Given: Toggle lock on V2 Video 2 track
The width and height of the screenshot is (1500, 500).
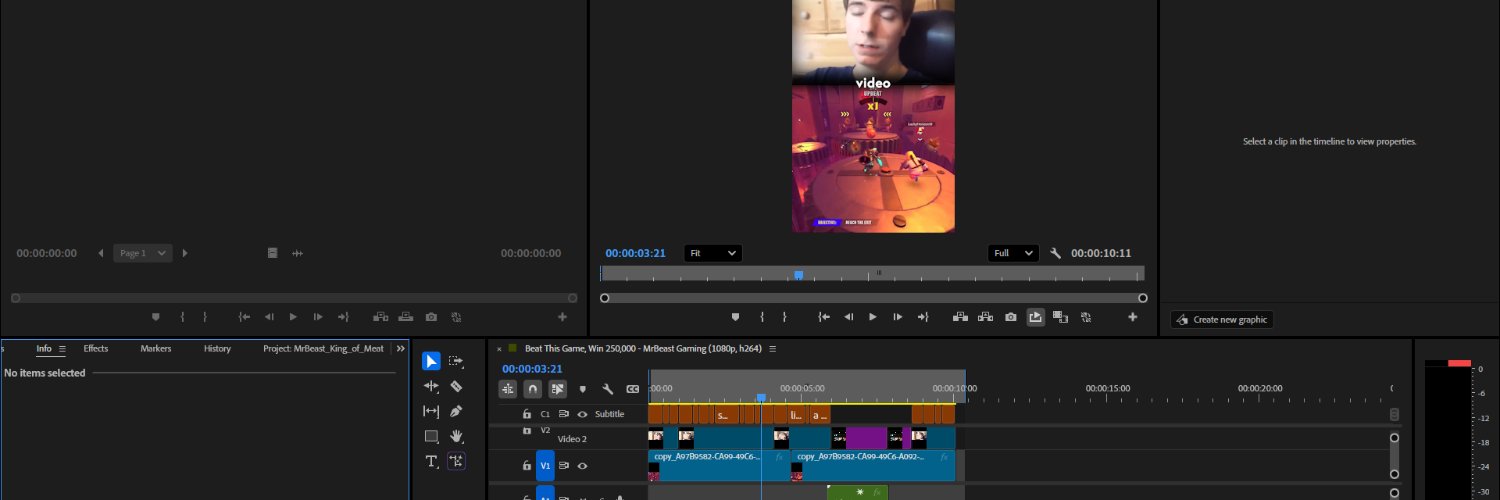Looking at the screenshot, I should [527, 430].
